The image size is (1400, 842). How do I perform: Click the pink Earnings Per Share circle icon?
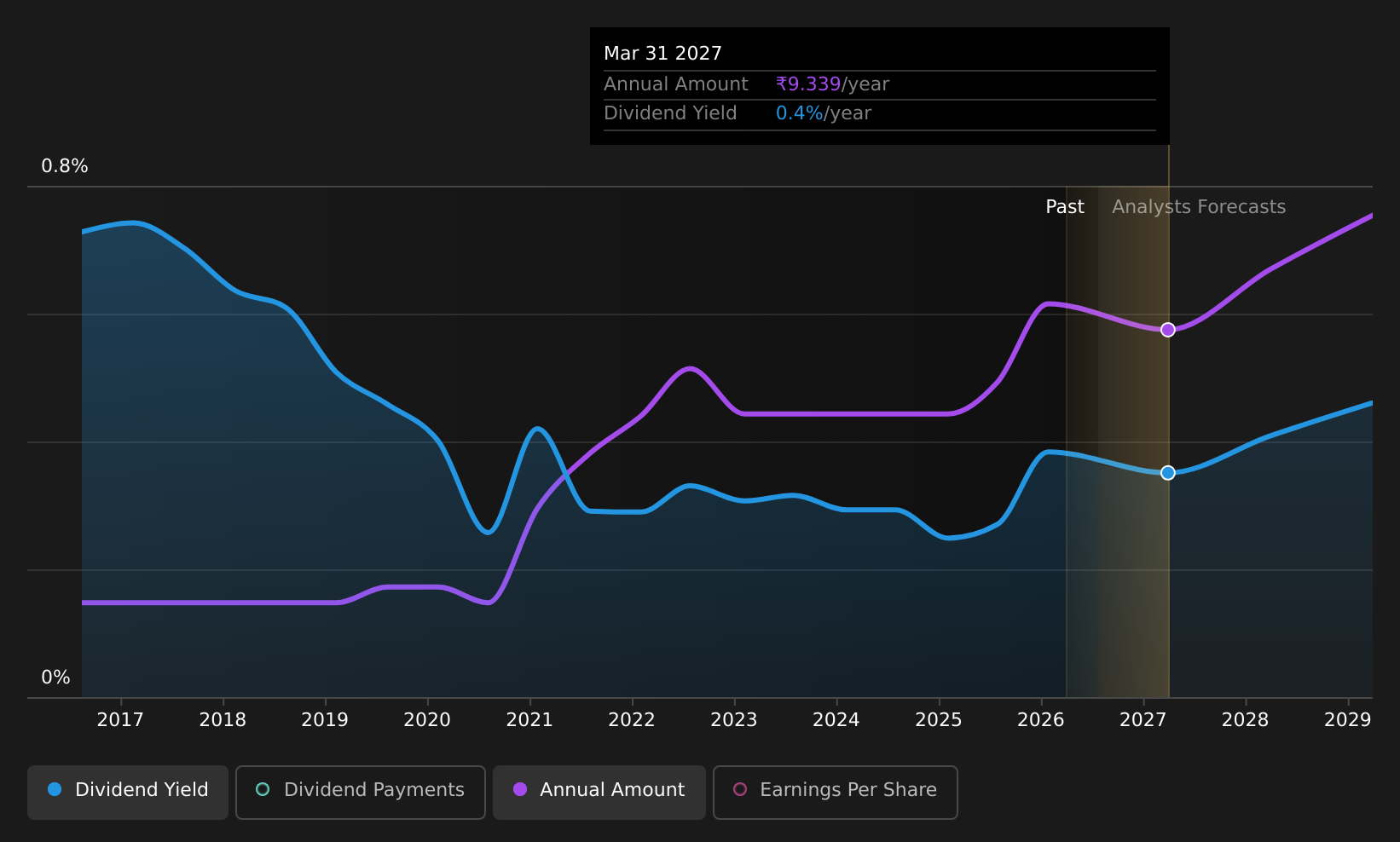(x=740, y=789)
